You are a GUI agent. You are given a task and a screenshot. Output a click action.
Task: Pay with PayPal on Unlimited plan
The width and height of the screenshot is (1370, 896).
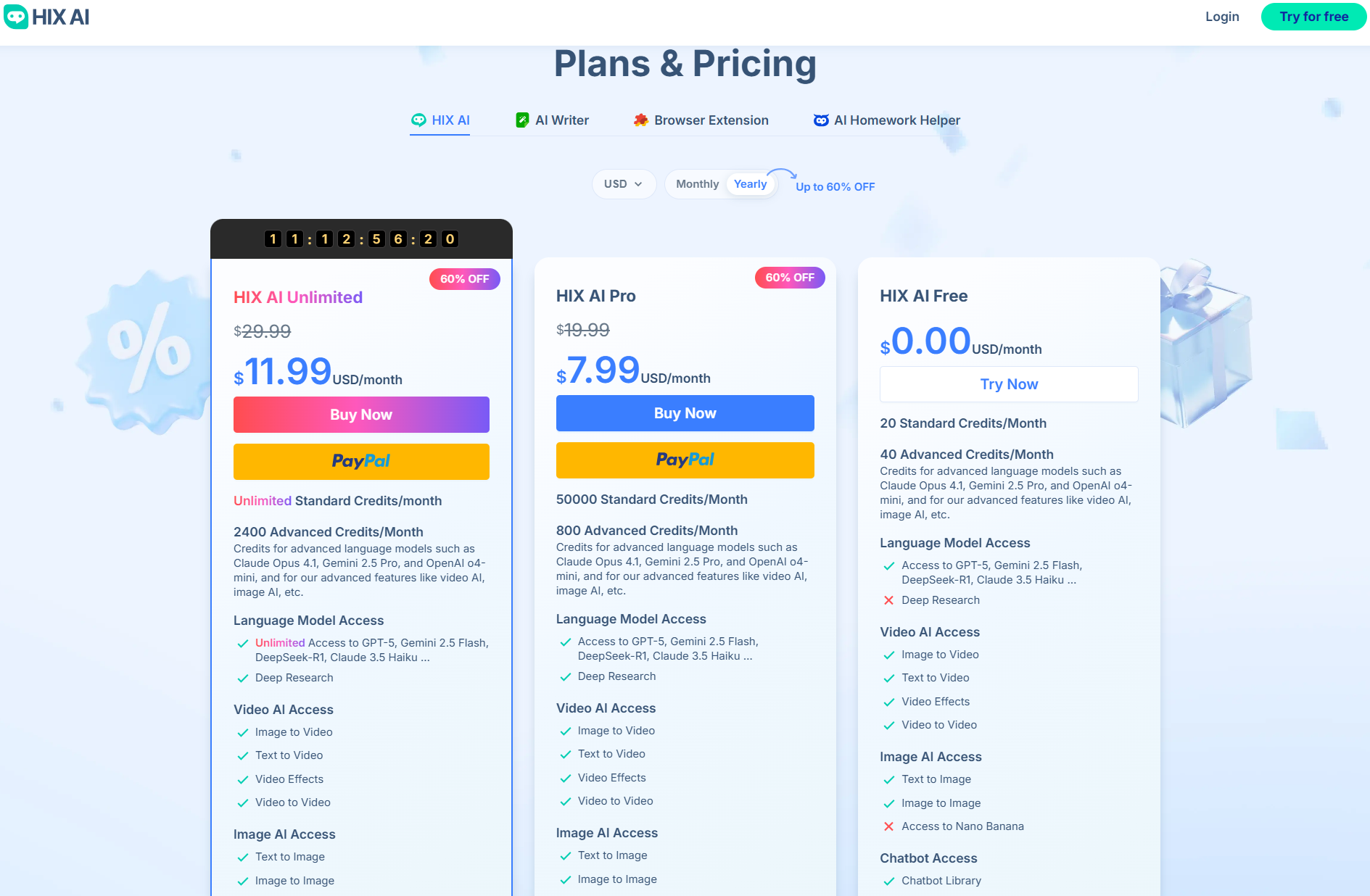click(360, 461)
